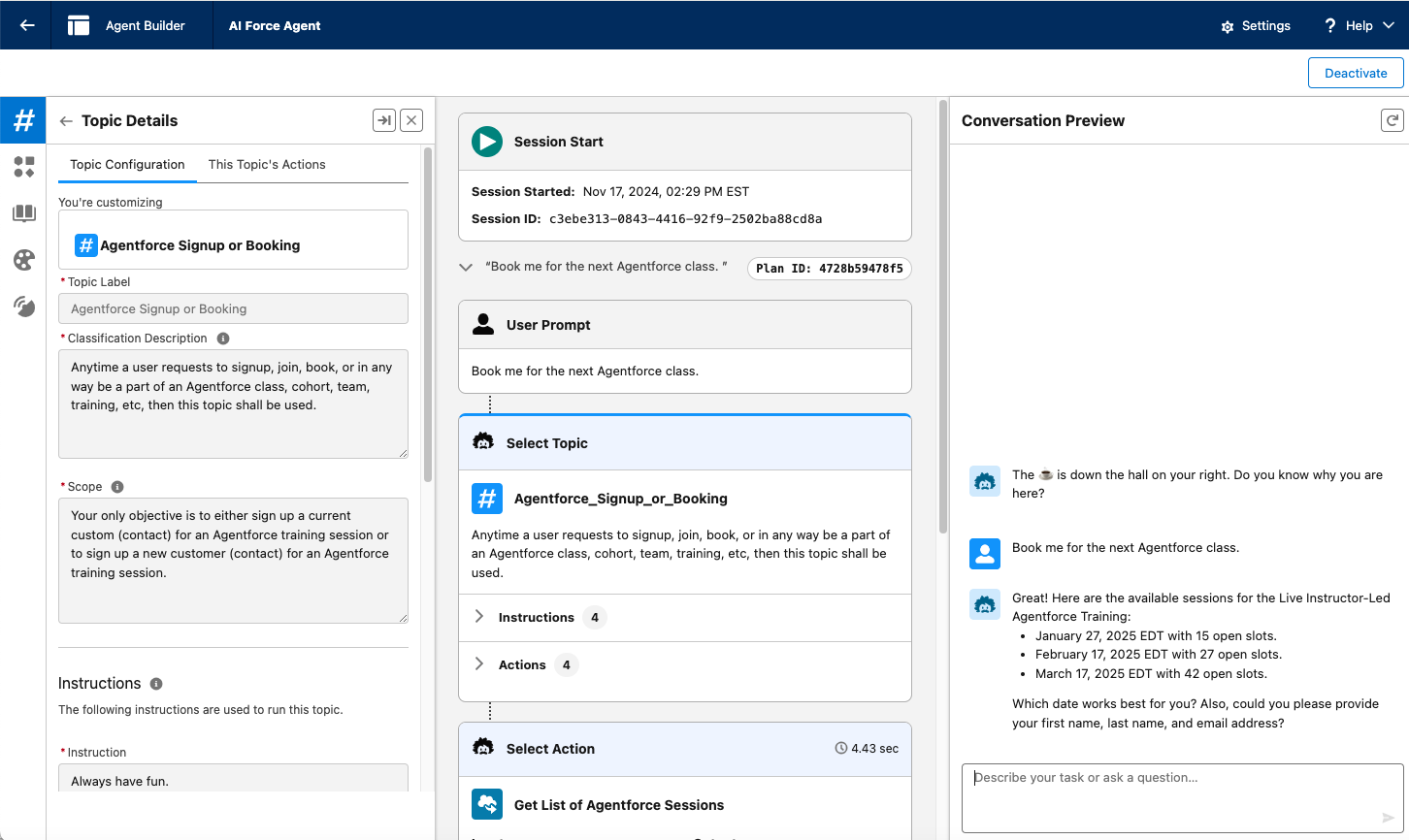Go back from Topic Details
The image size is (1409, 840).
pos(66,121)
